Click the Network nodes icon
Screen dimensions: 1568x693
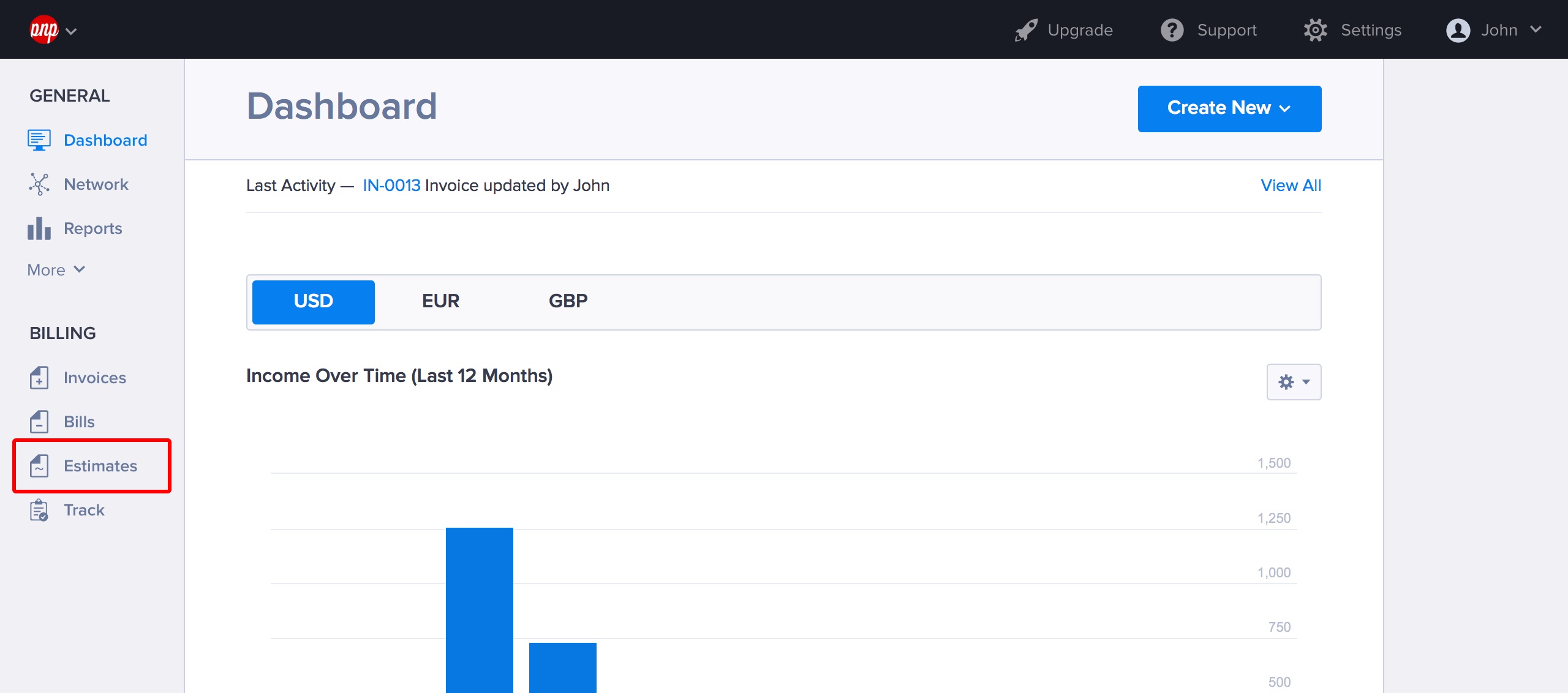39,184
